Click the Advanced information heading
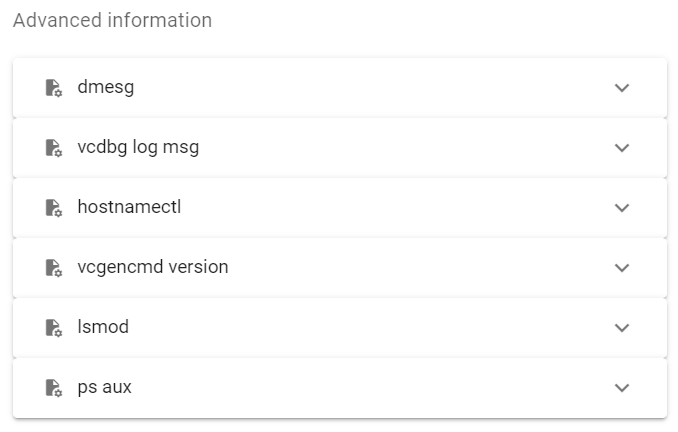The width and height of the screenshot is (678, 432). (112, 20)
